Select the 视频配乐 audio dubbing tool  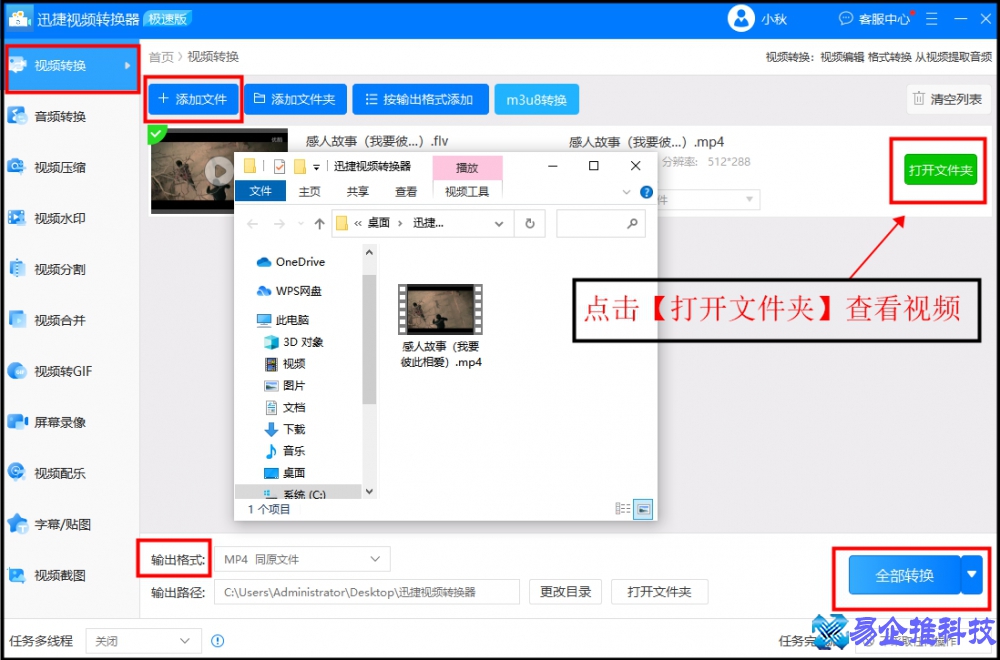tap(60, 473)
